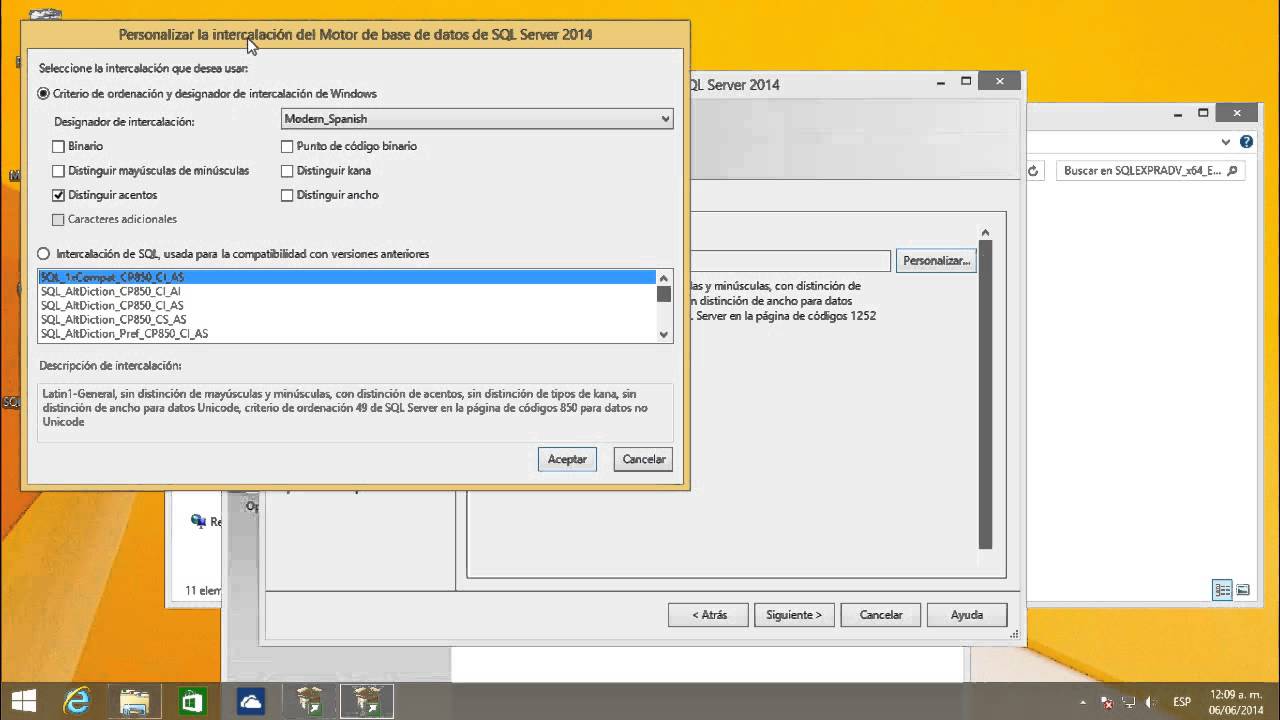Screen dimensions: 1280x720
Task: Click Aceptar in the collation dialog
Action: coord(567,459)
